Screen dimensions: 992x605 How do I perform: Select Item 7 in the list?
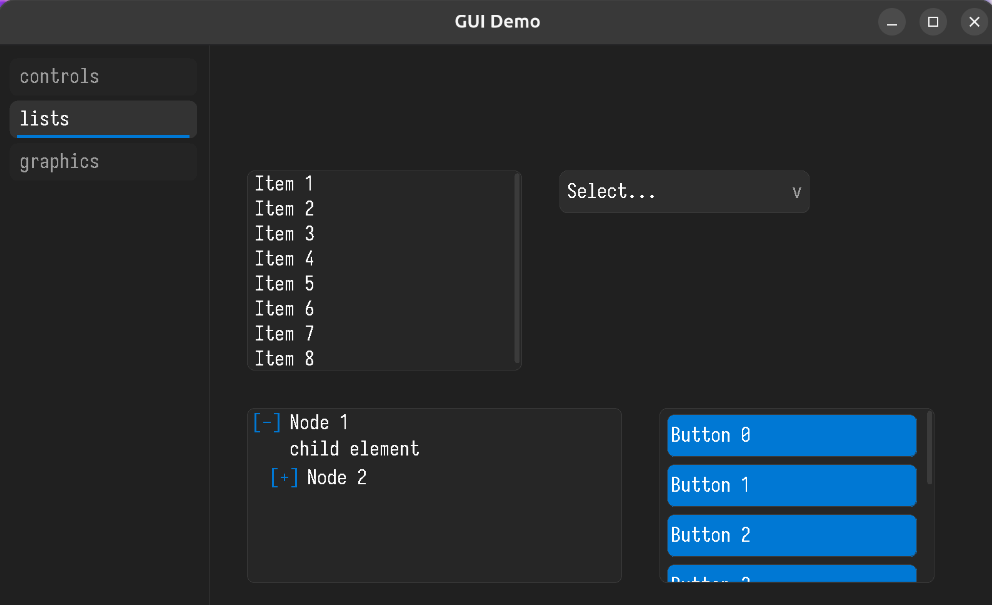click(382, 334)
